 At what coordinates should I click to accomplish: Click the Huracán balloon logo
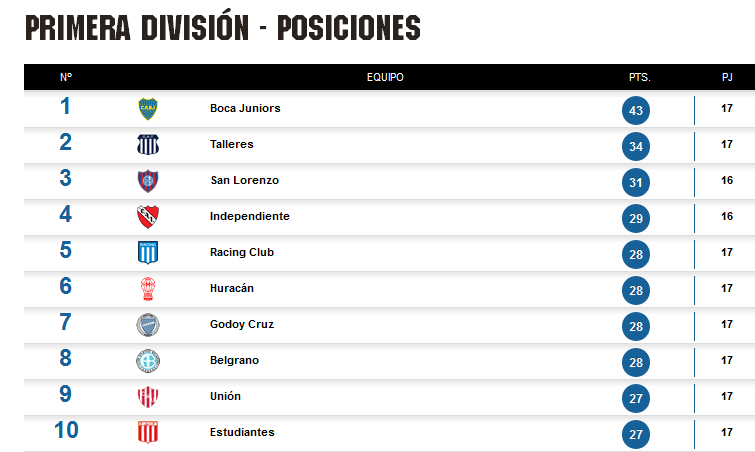tap(148, 289)
